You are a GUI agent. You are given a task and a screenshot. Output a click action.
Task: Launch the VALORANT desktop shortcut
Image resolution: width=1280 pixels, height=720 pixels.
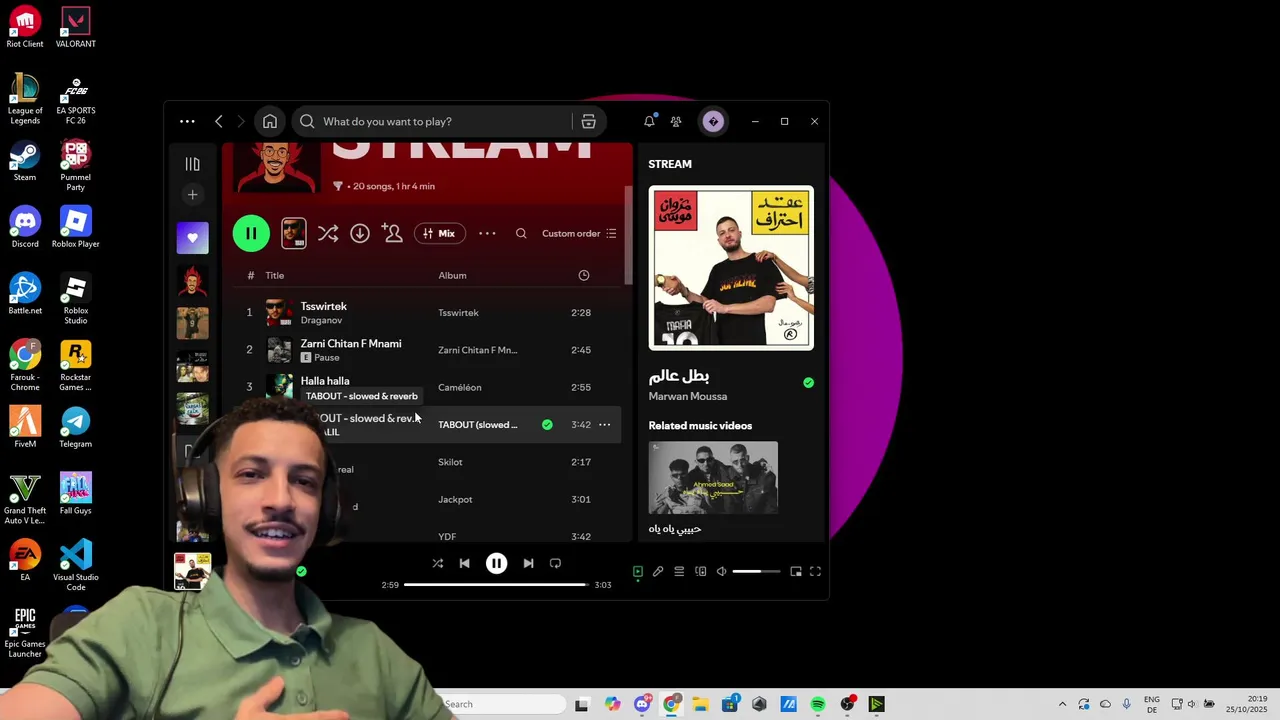point(76,28)
